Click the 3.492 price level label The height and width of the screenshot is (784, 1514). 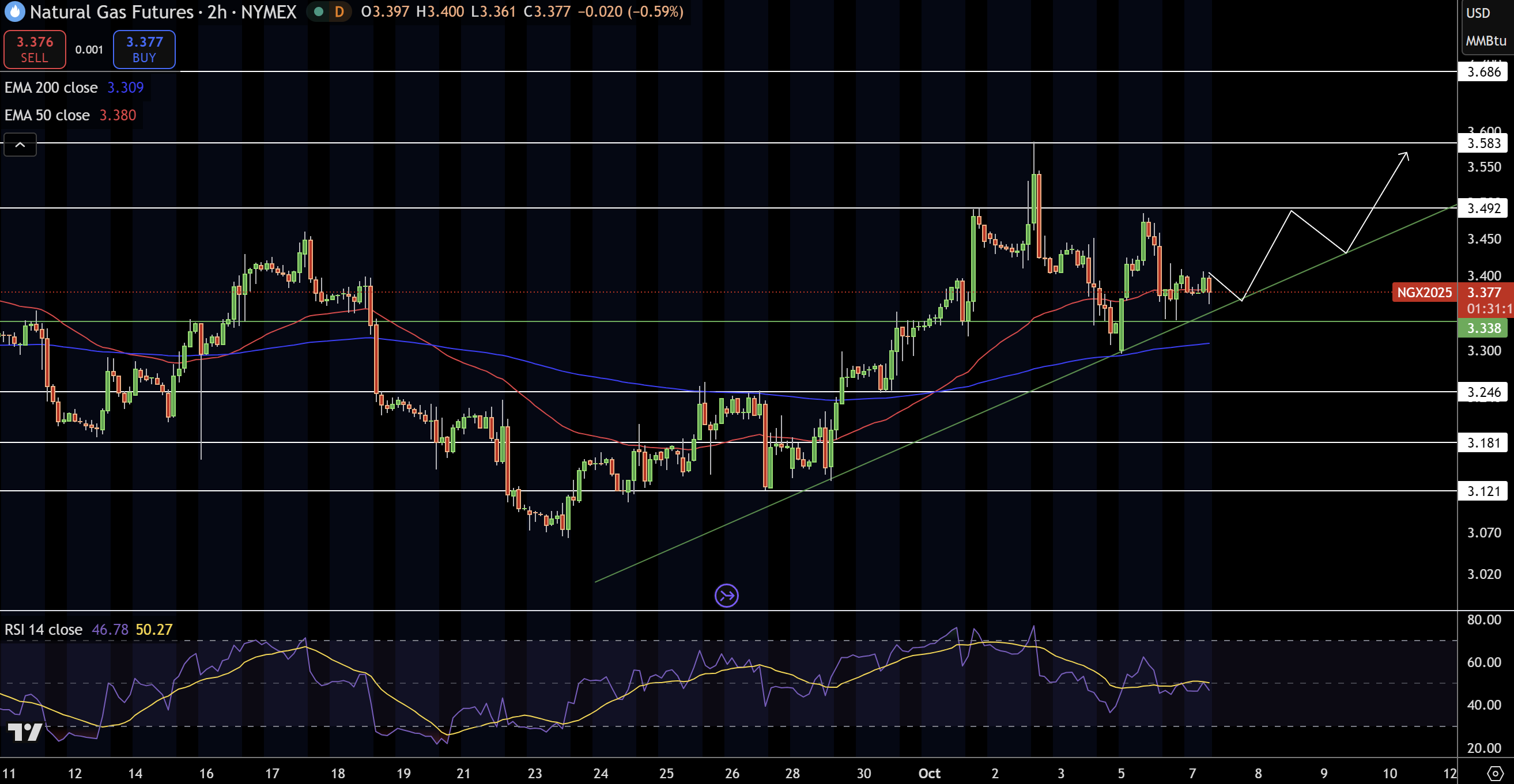[1483, 209]
